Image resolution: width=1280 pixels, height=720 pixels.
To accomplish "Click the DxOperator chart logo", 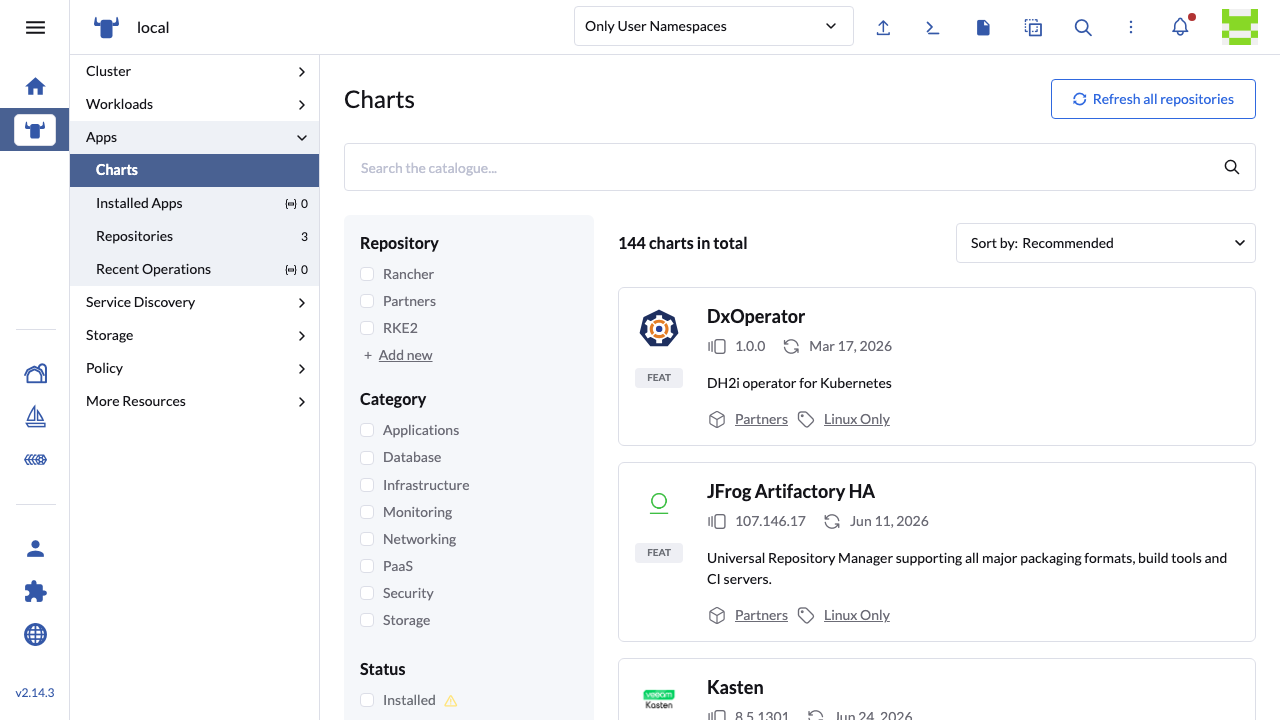I will point(659,328).
